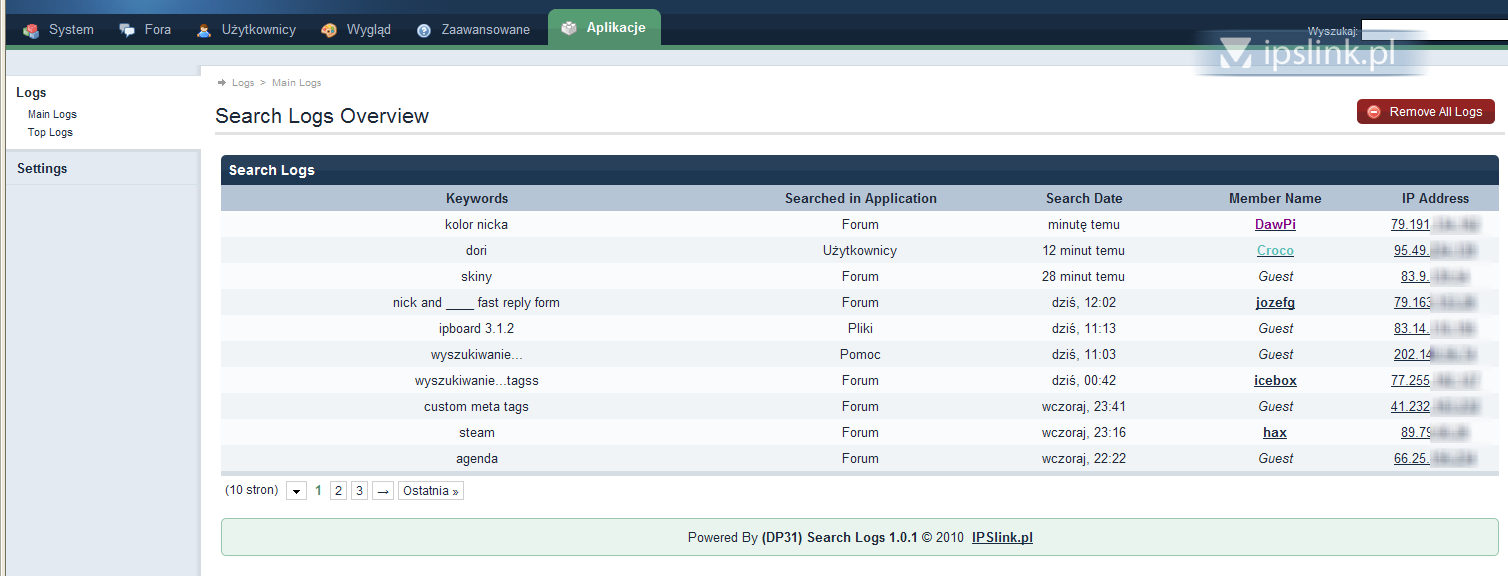This screenshot has width=1508, height=576.
Task: Click the Zaawansowane tab icon
Action: coord(424,30)
